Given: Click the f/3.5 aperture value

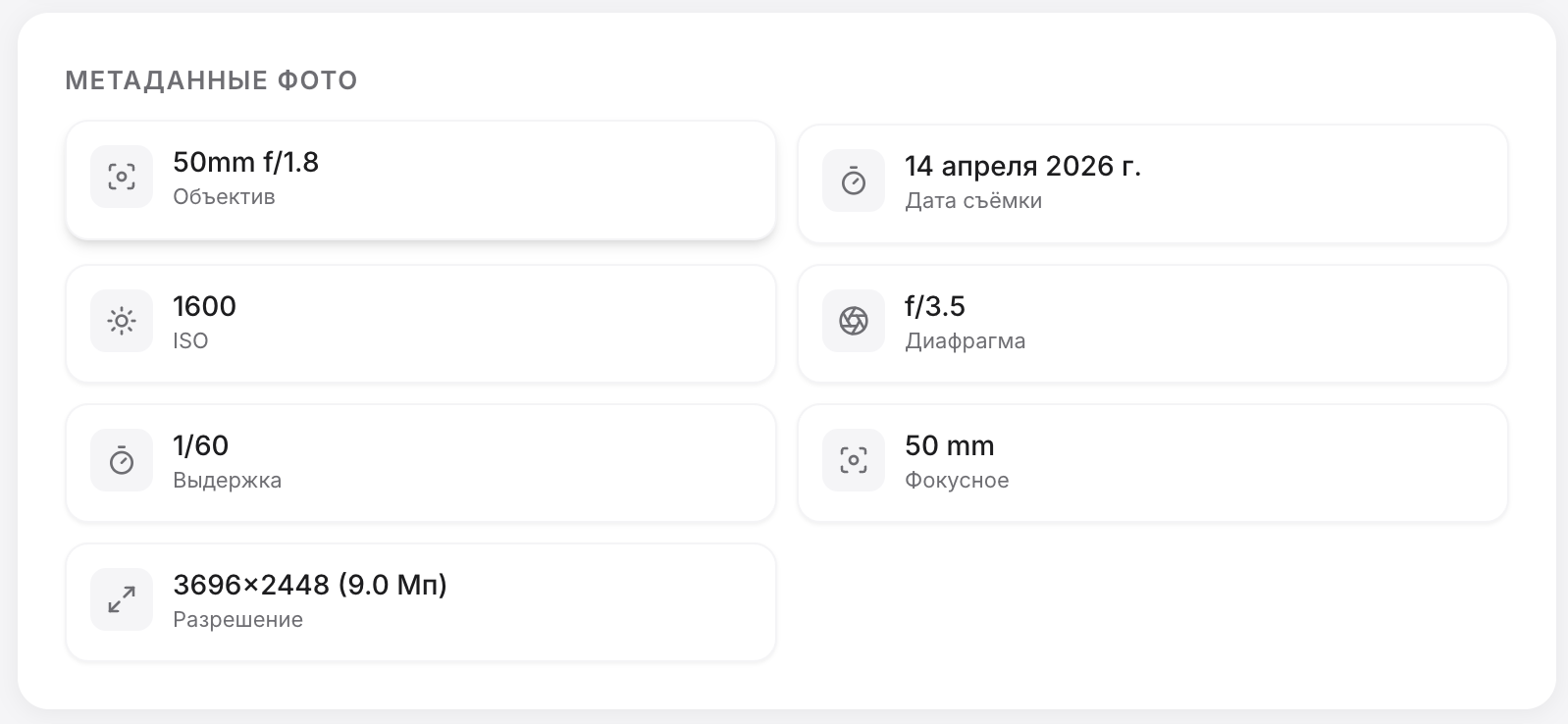Looking at the screenshot, I should click(934, 306).
